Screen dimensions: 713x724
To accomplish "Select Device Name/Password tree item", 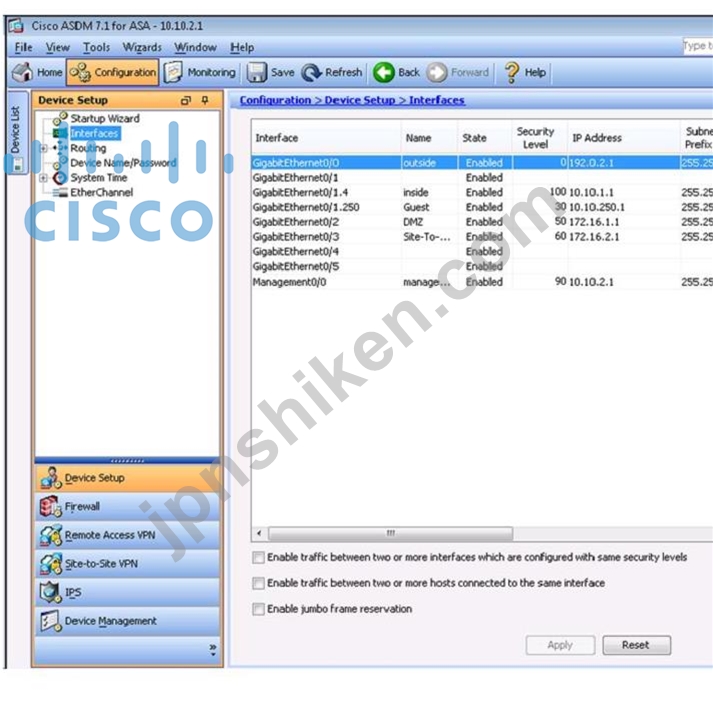I will (x=123, y=163).
